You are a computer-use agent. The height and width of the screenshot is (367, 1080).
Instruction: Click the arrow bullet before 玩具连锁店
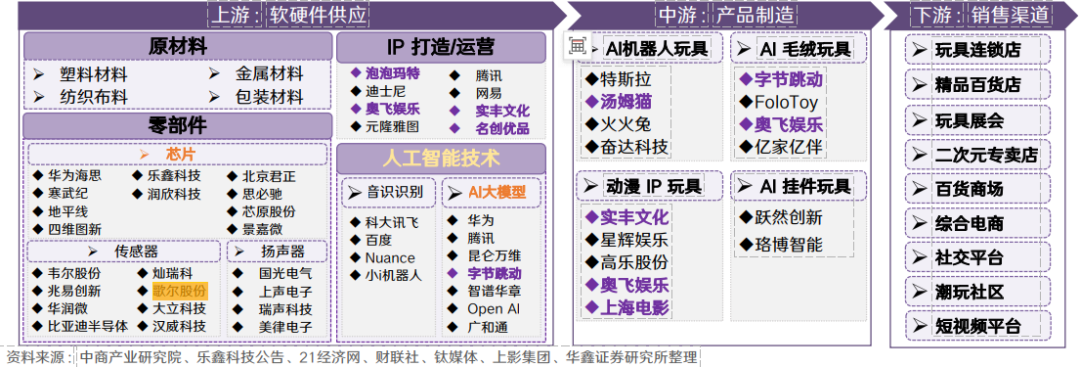tap(920, 50)
